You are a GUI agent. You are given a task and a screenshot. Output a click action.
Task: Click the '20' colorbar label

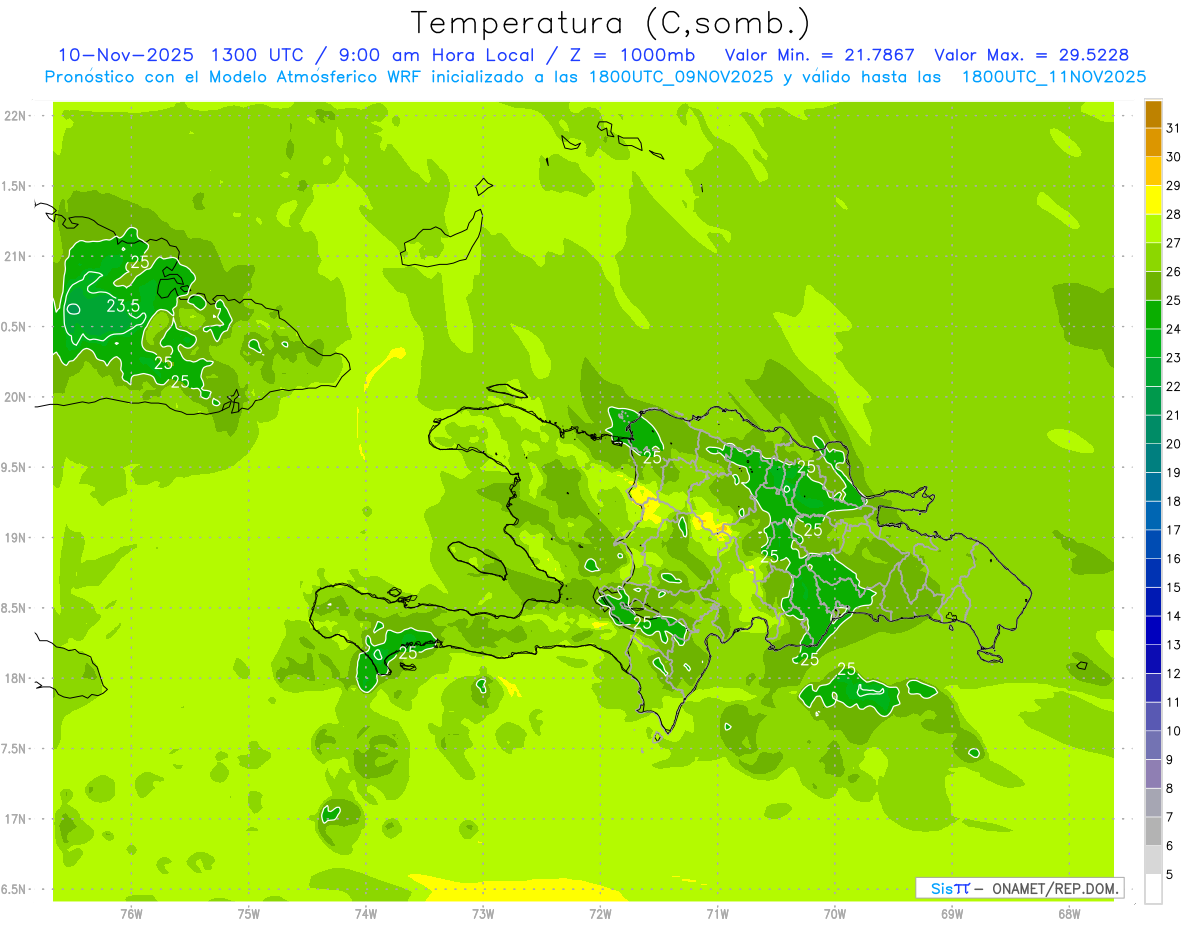1174,444
